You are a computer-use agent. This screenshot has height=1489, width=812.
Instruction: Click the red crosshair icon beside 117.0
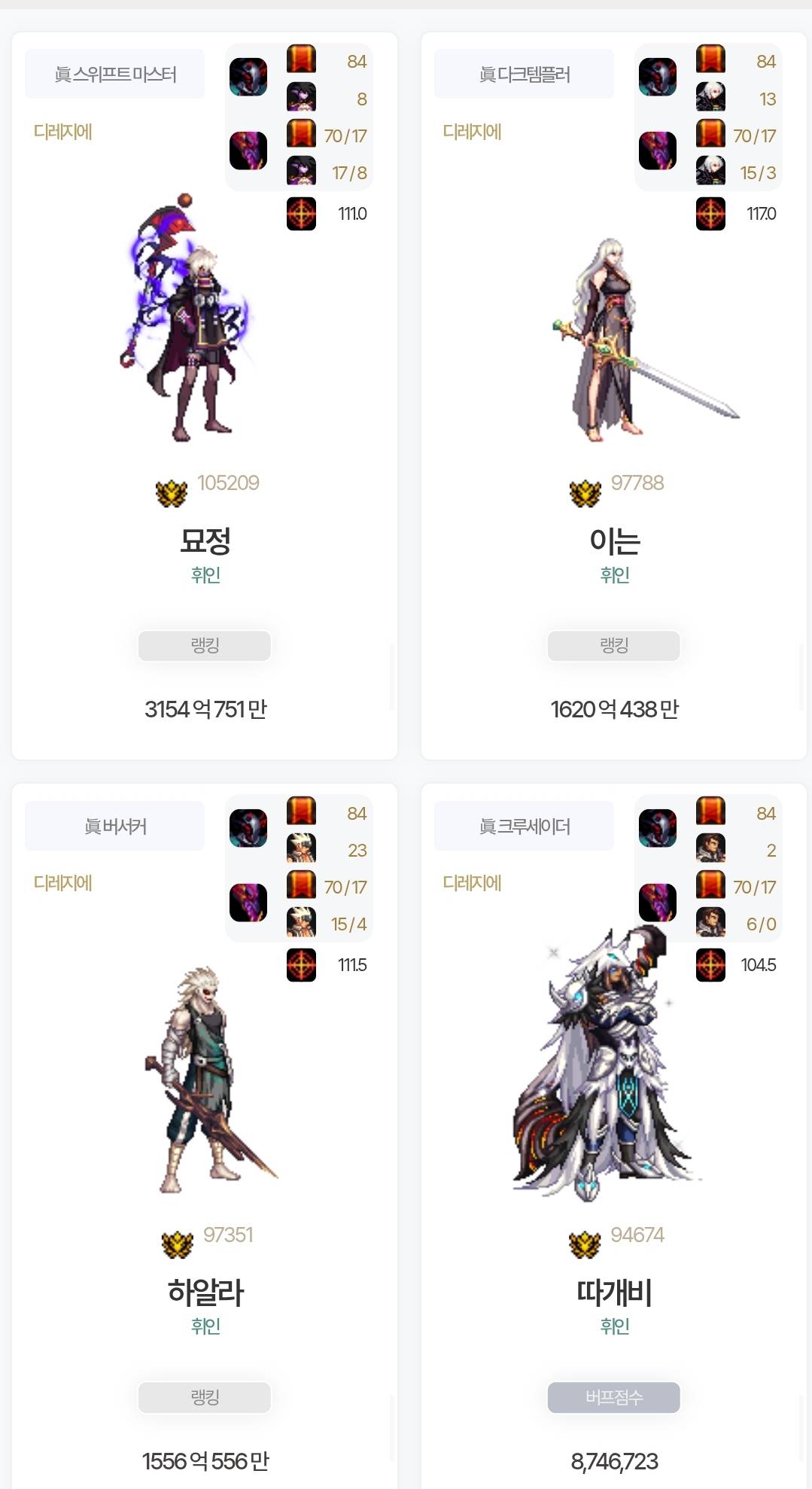point(710,214)
